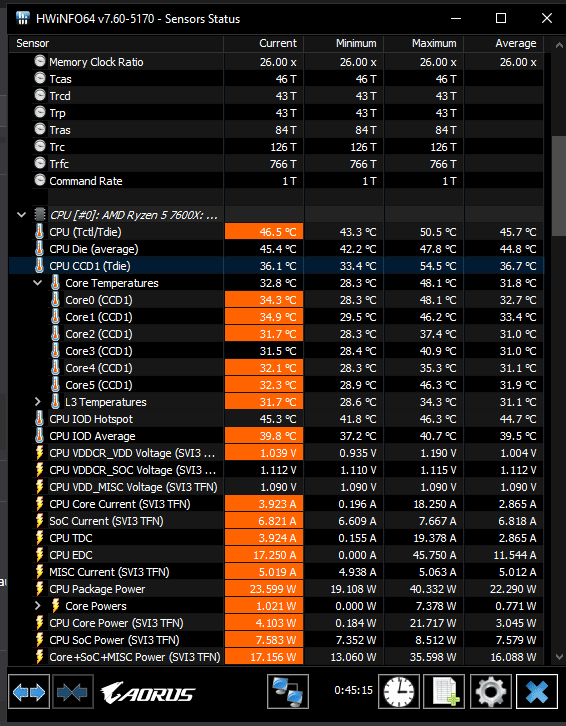Start logging with the sheet plus icon
Image resolution: width=566 pixels, height=726 pixels.
point(444,692)
